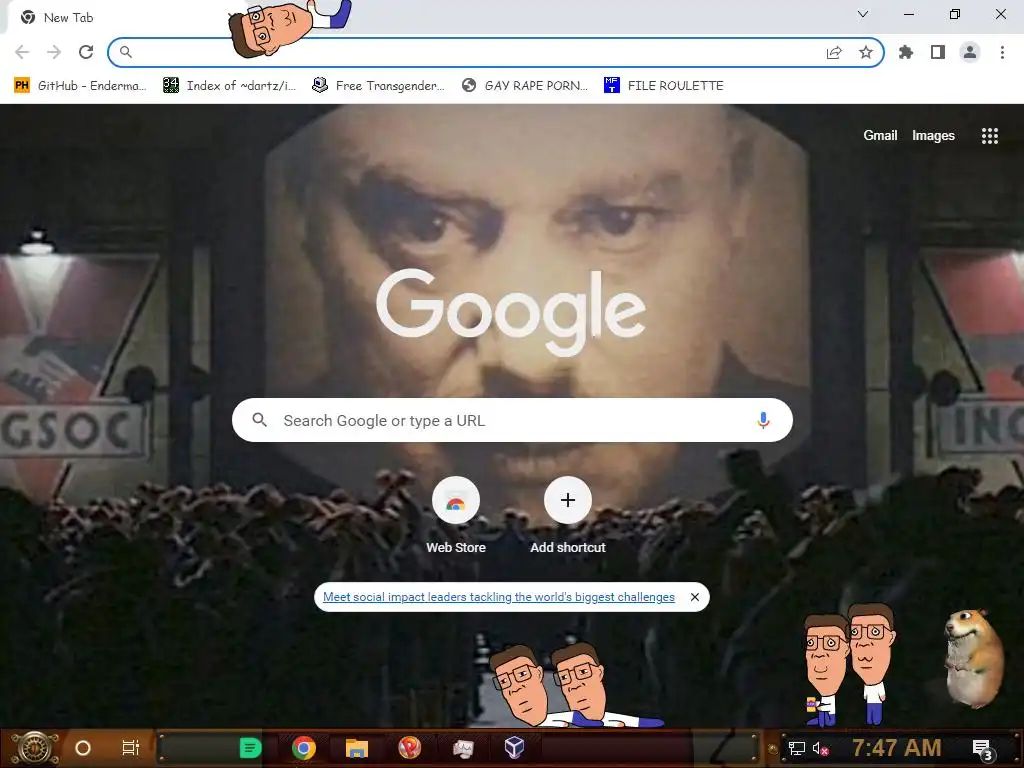1024x768 pixels.
Task: Open the 7:47 AM clock
Action: point(897,748)
